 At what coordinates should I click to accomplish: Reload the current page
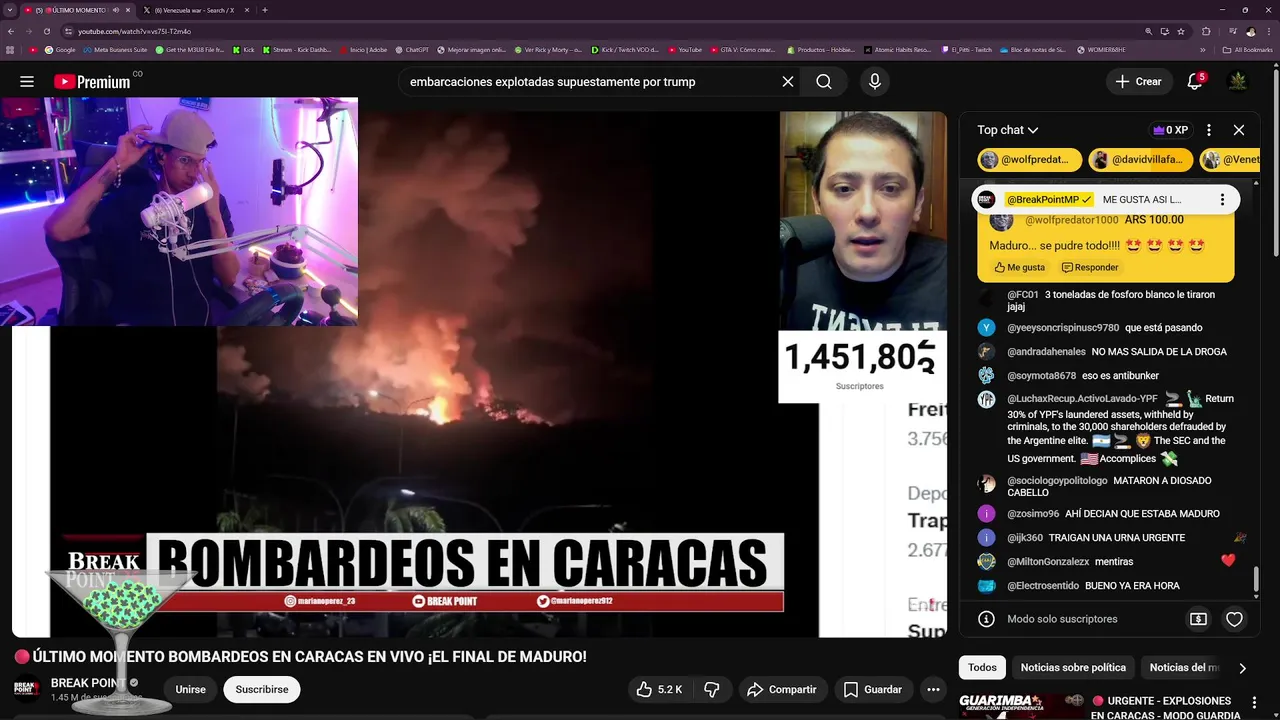[46, 31]
